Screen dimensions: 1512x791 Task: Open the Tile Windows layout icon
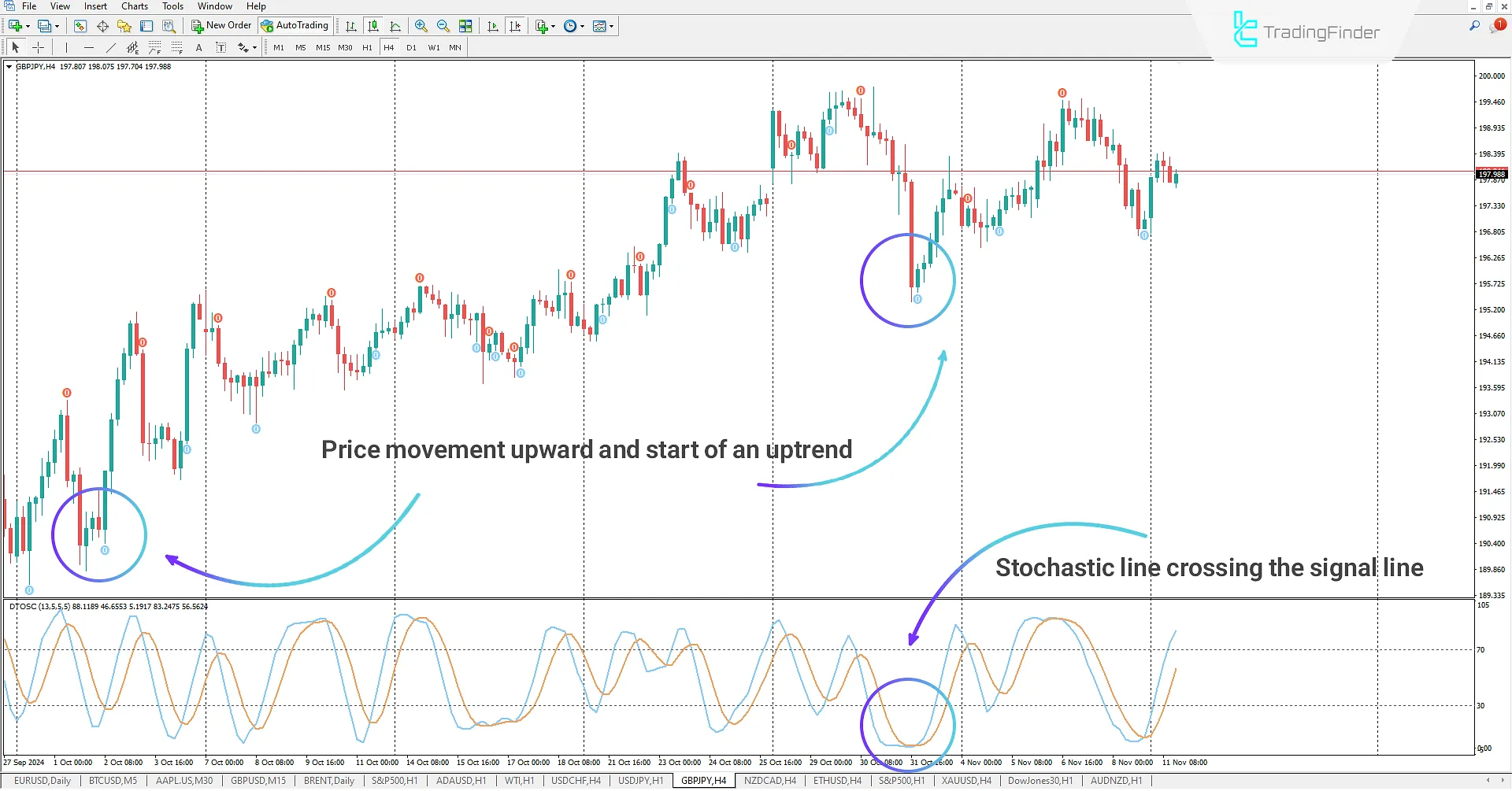click(465, 26)
